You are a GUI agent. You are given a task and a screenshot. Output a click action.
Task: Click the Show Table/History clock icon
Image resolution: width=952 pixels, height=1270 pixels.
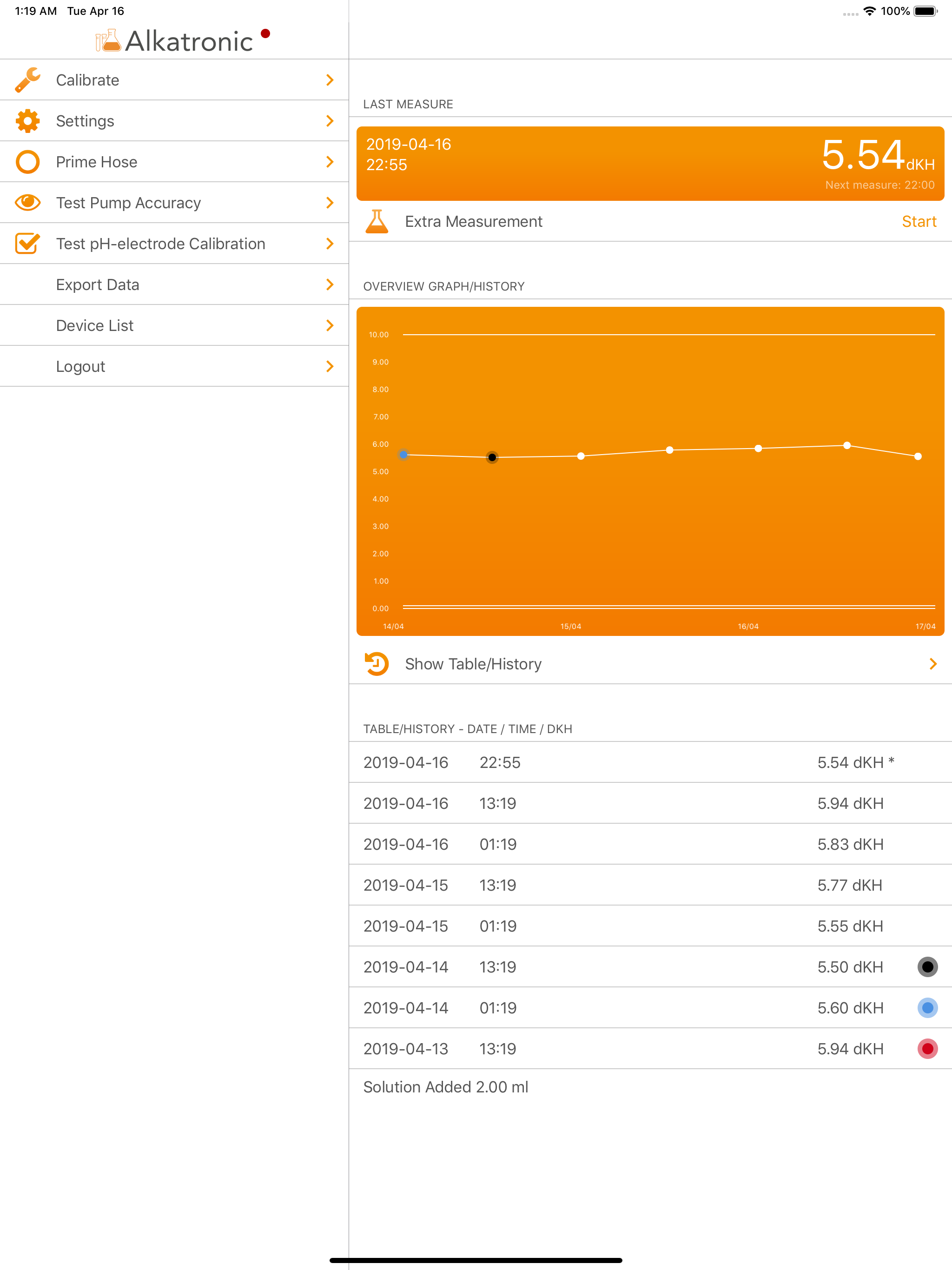pos(377,664)
